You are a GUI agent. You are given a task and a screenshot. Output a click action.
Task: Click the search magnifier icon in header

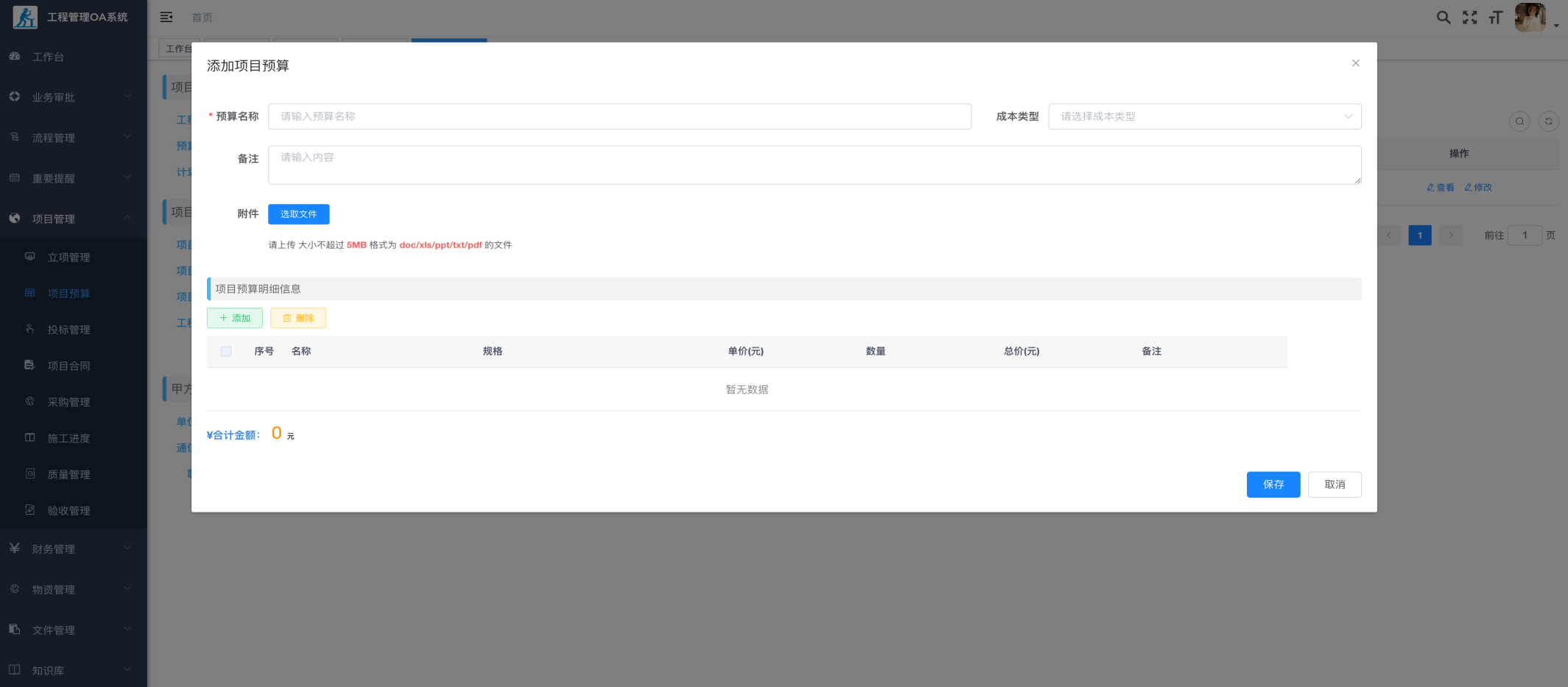(x=1443, y=18)
